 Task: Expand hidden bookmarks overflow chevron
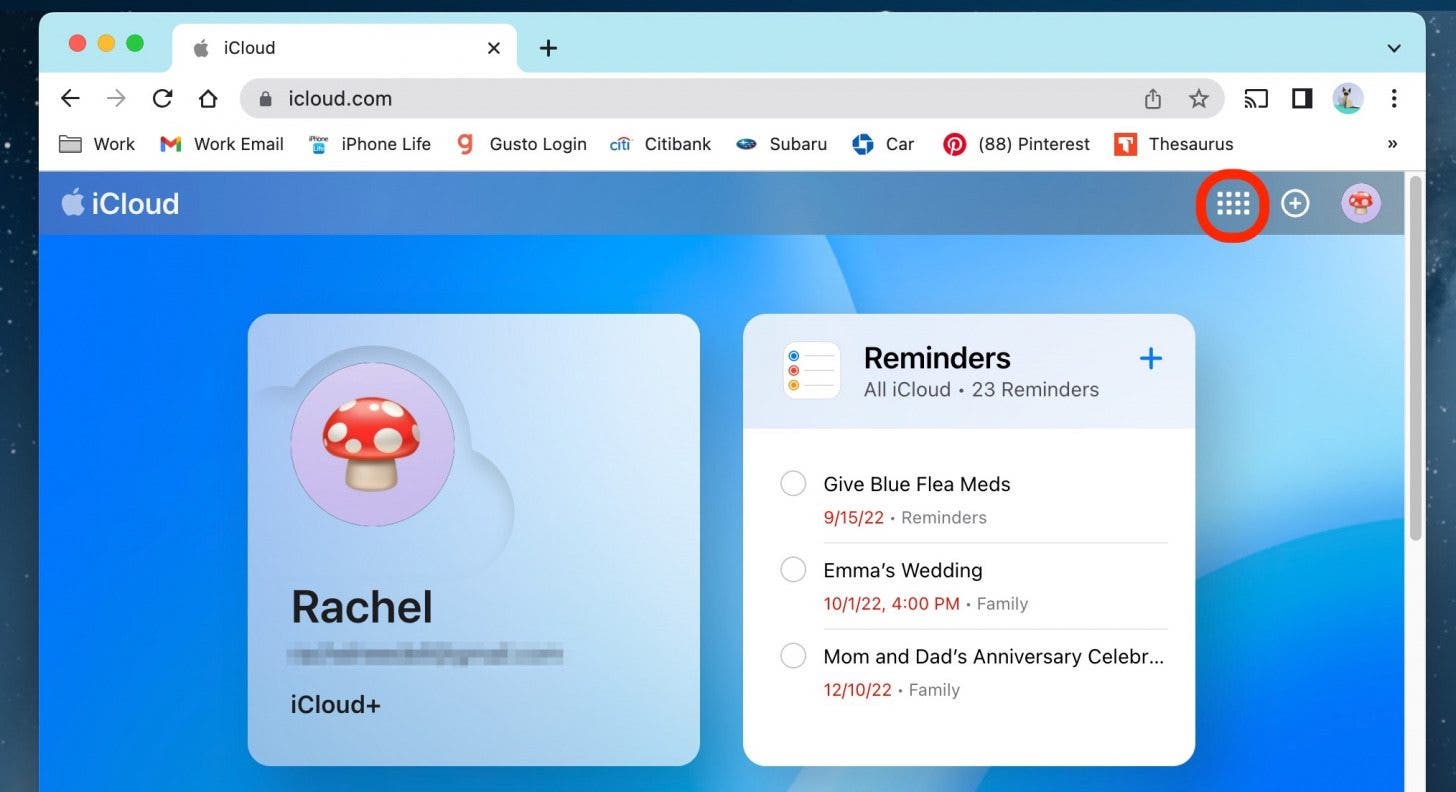[x=1392, y=144]
